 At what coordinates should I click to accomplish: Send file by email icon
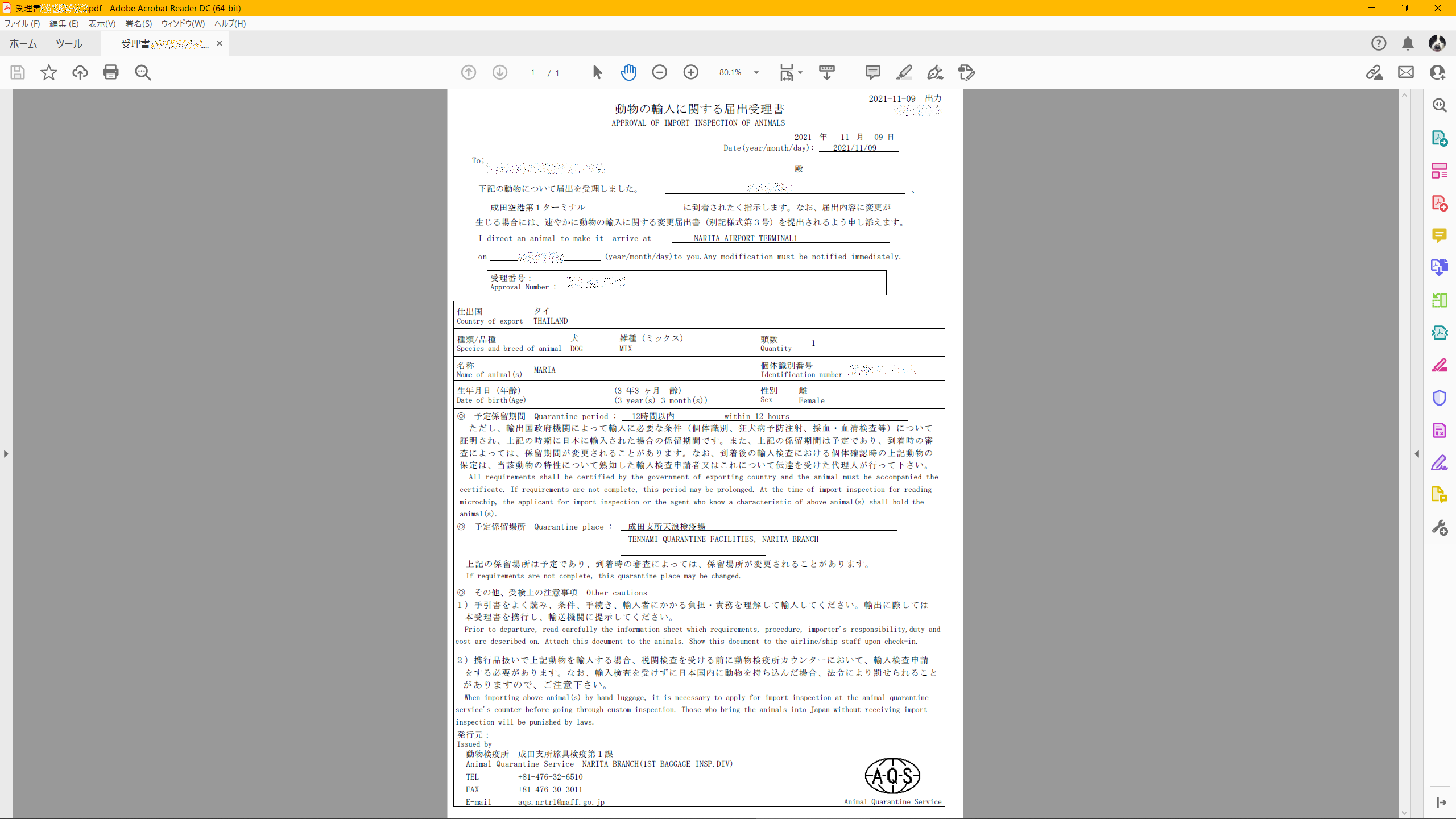1406,72
